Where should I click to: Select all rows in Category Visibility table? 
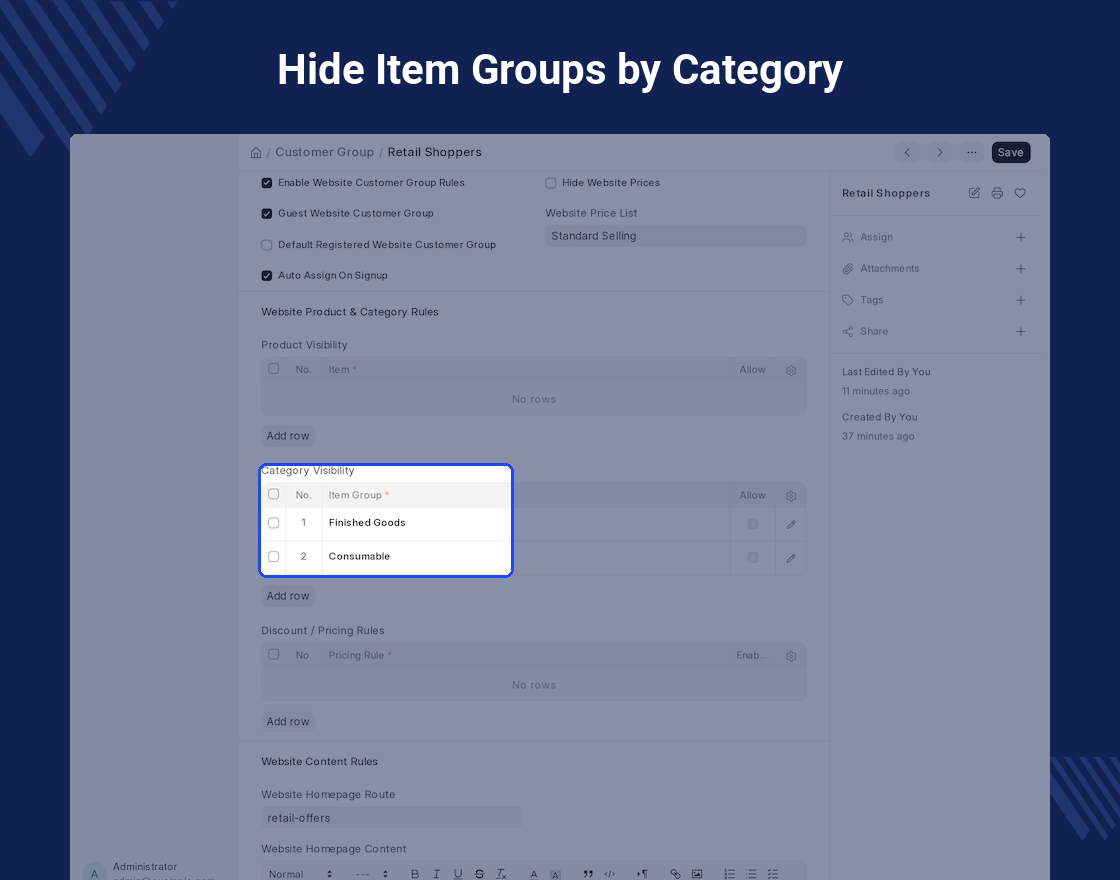pos(274,494)
